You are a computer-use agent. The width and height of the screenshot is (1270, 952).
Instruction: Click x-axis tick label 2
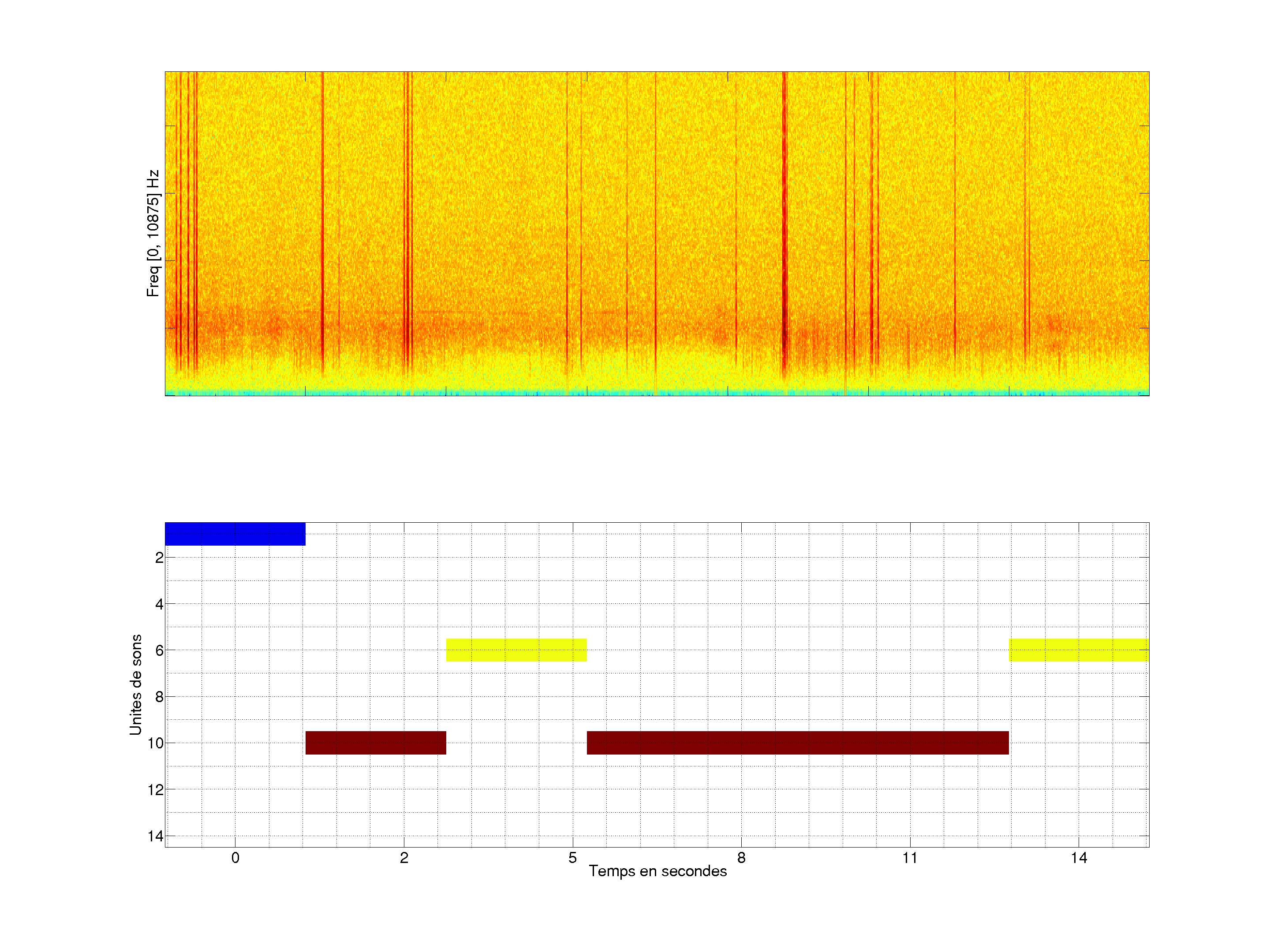point(403,858)
